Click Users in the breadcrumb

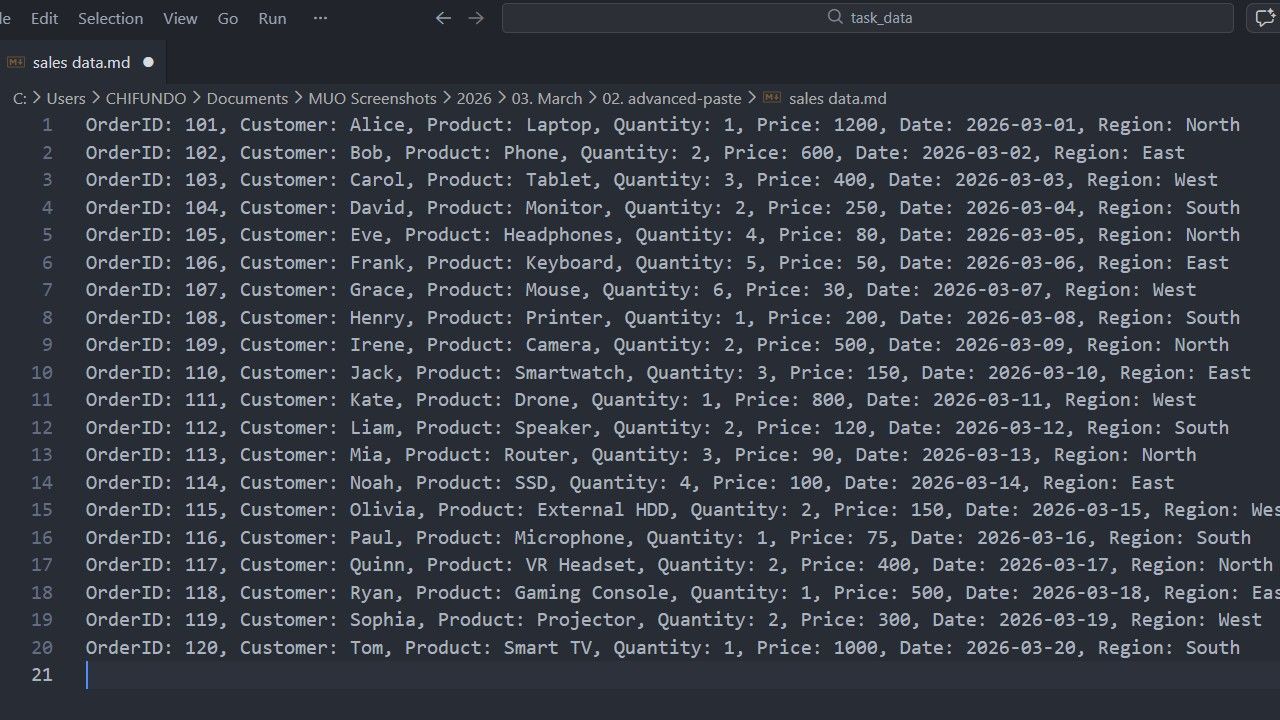(66, 98)
